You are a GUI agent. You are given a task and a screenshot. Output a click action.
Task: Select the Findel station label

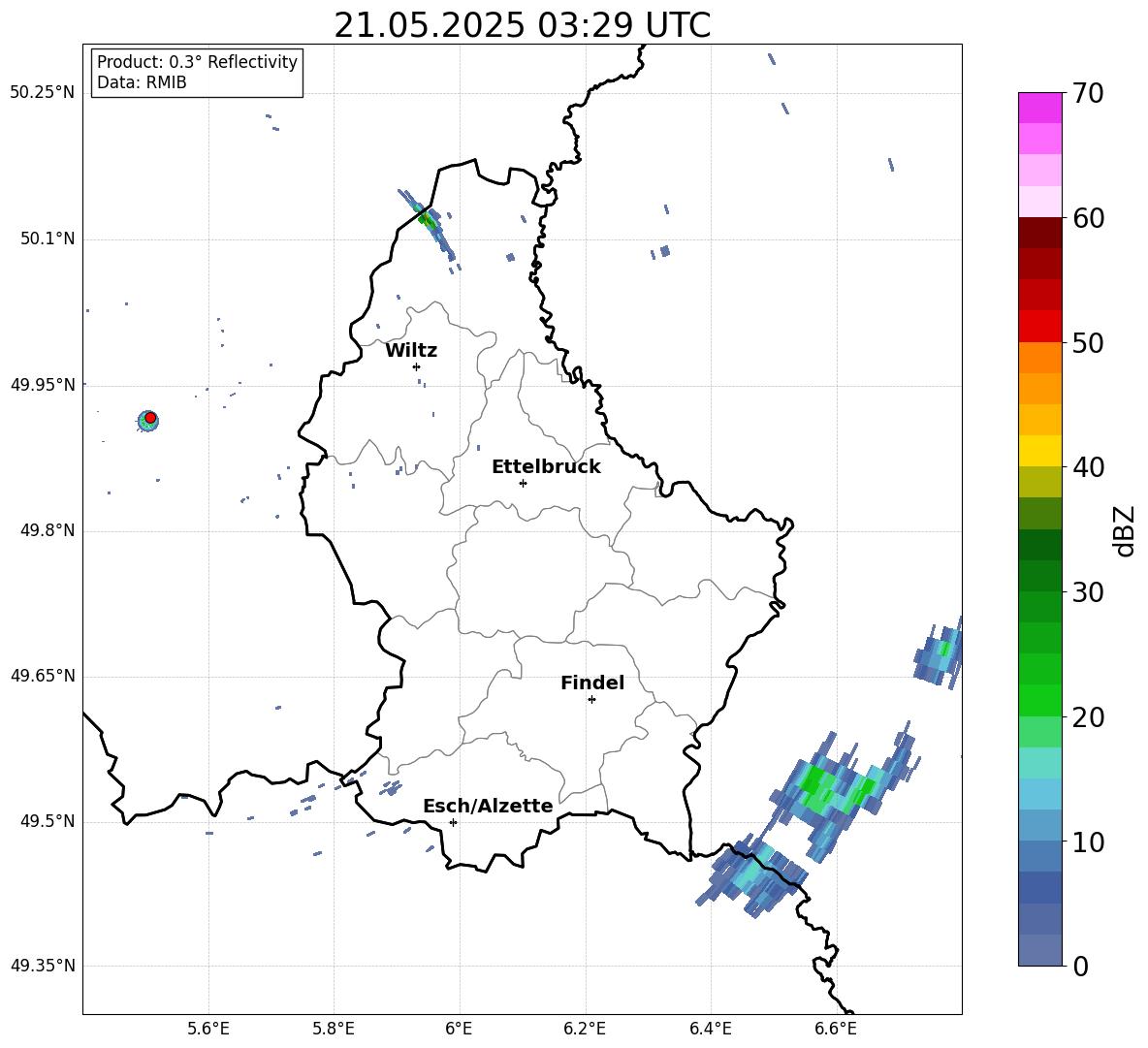point(592,683)
